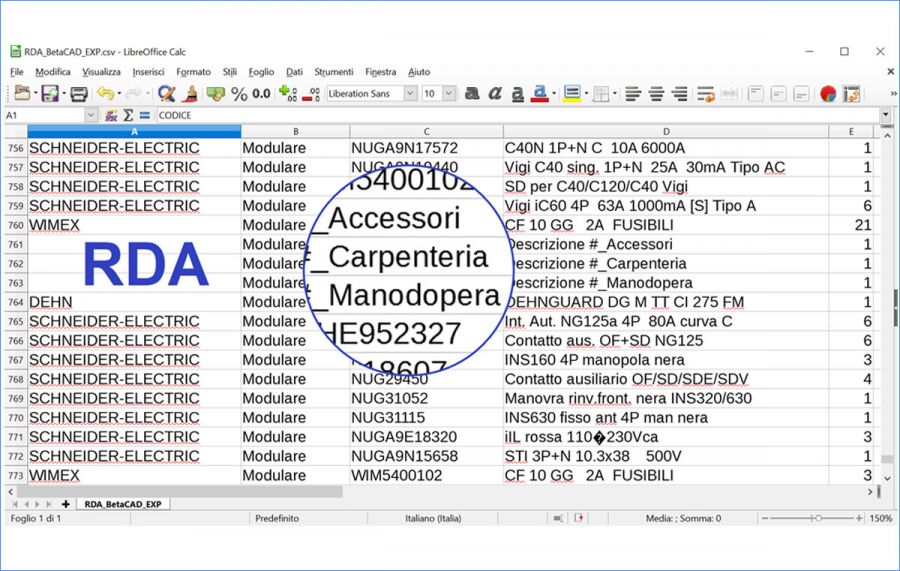Show hidden toolbar items with double chevron
The height and width of the screenshot is (571, 900).
893,94
